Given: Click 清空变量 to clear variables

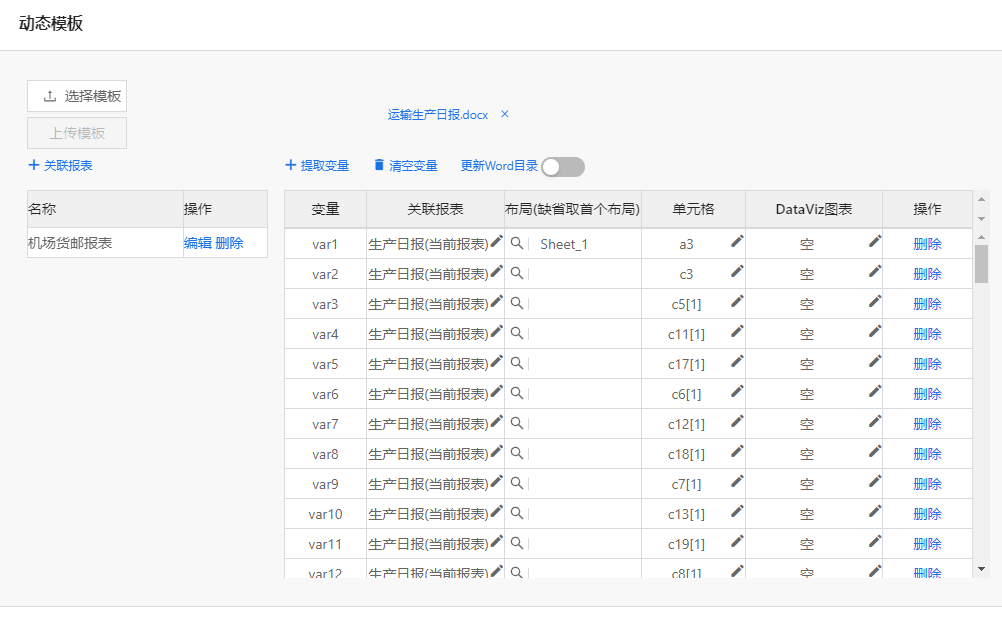Looking at the screenshot, I should pos(406,165).
